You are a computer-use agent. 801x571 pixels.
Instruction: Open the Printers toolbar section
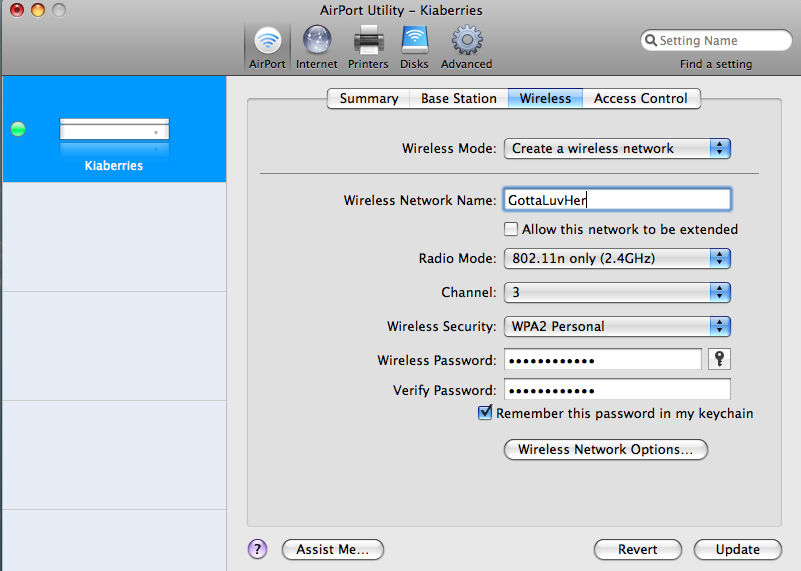click(368, 47)
